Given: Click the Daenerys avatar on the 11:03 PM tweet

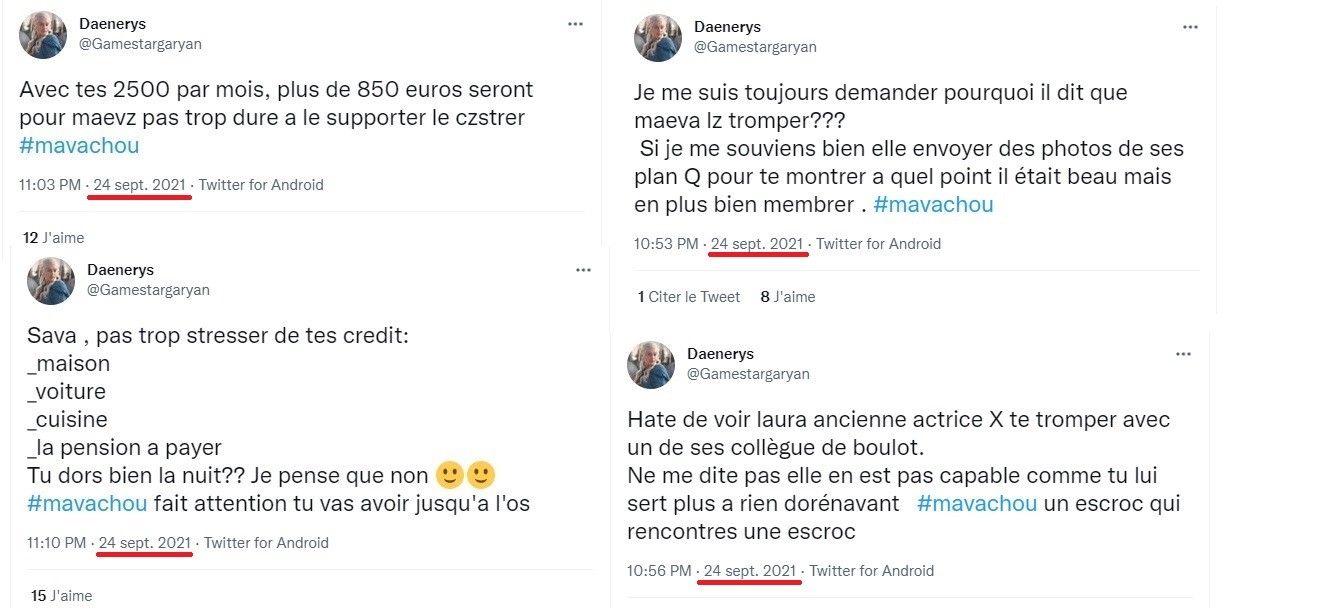Looking at the screenshot, I should click(43, 36).
